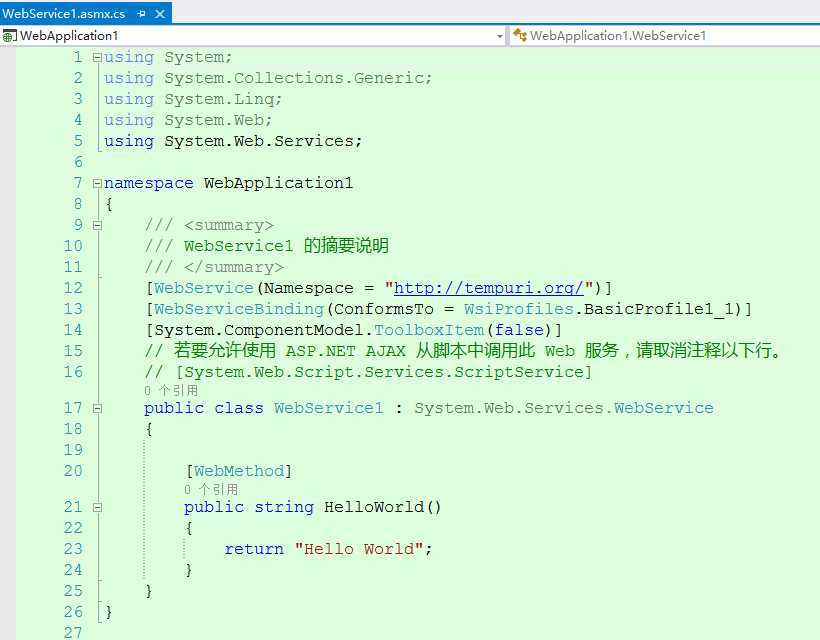The image size is (820, 640).
Task: Click the WebMethod attribute text
Action: (x=239, y=471)
